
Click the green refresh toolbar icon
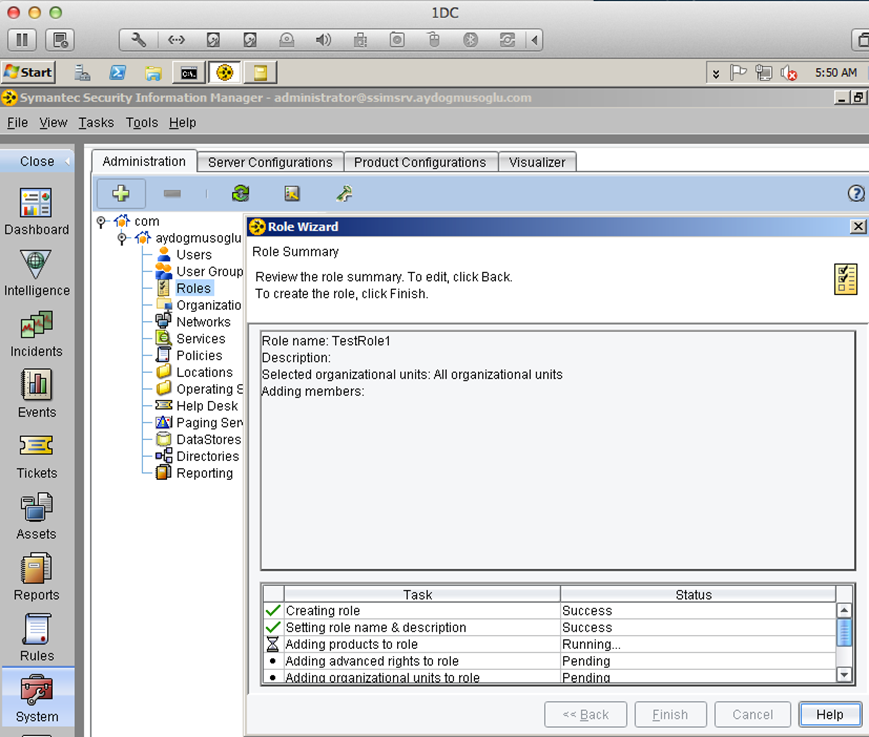pos(241,193)
